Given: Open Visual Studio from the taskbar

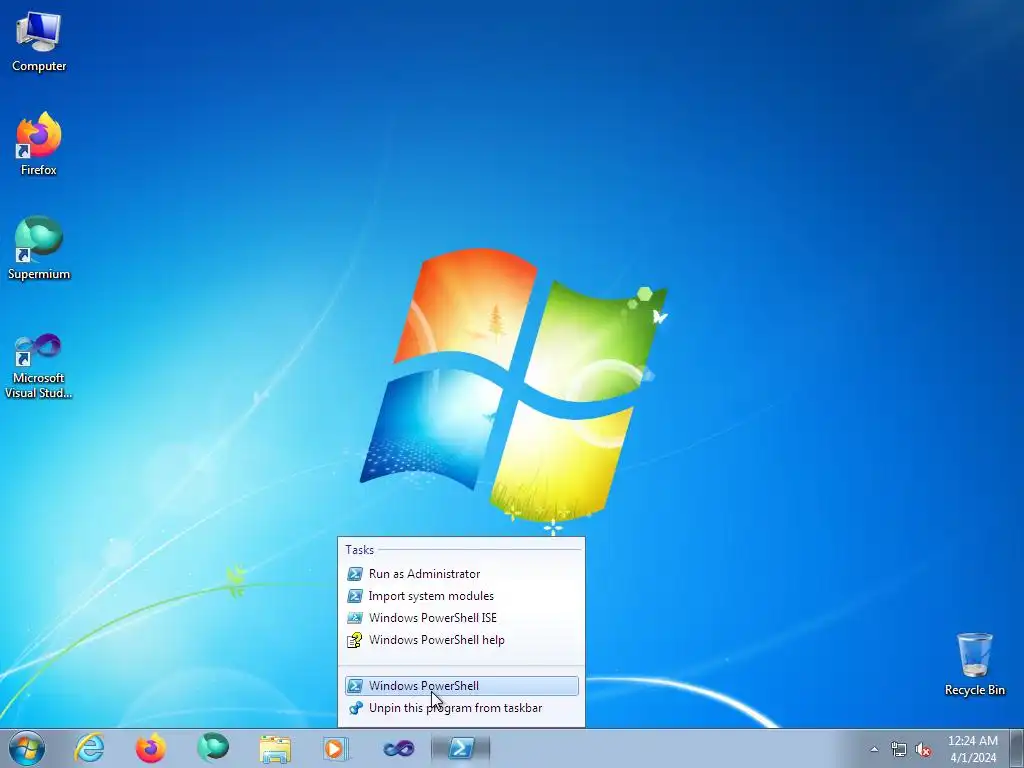Looking at the screenshot, I should pos(398,748).
